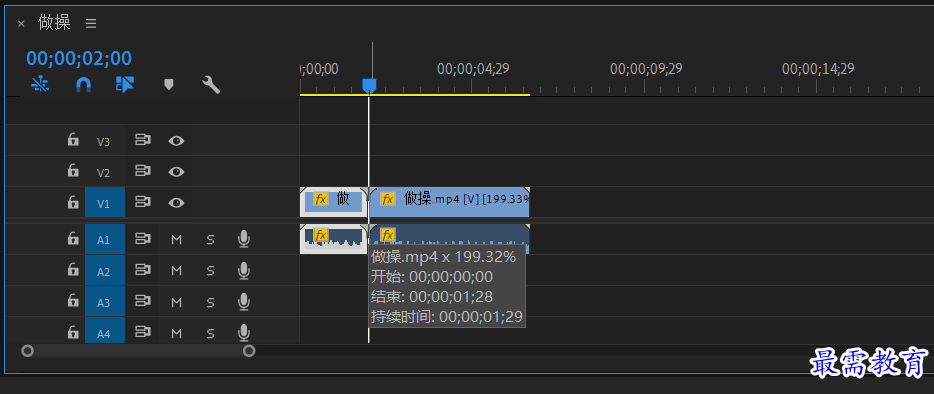Toggle sync lock on track V3
The image size is (934, 394).
142,140
